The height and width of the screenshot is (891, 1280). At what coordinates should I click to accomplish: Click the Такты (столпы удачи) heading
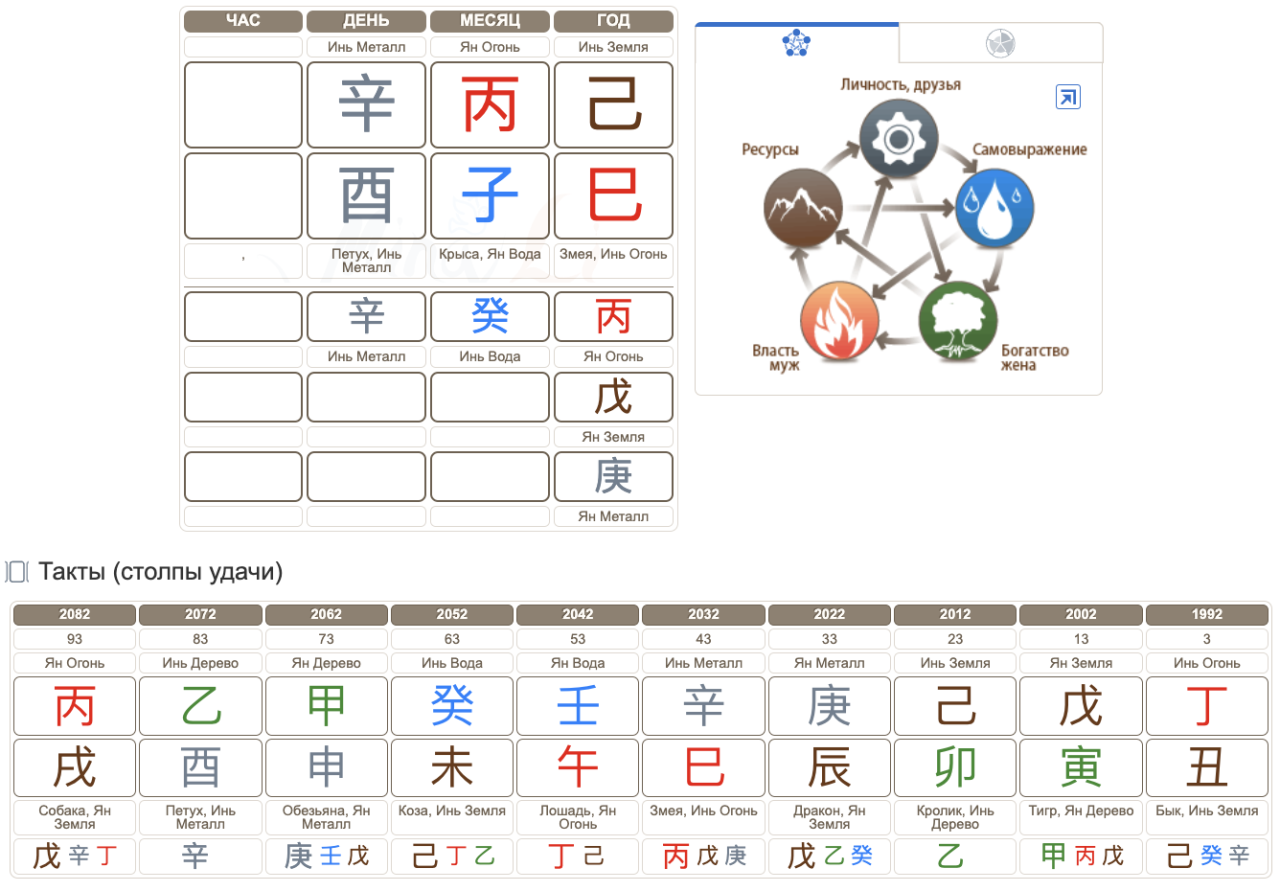click(160, 572)
